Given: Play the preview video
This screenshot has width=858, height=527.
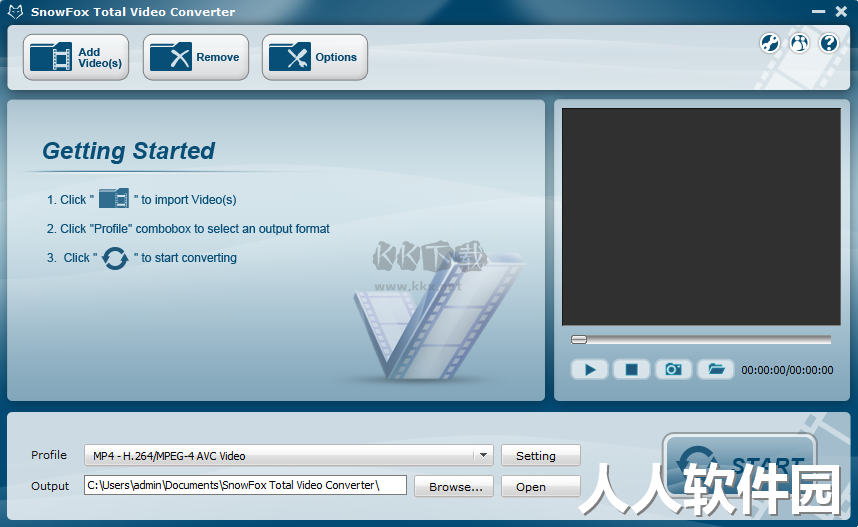Looking at the screenshot, I should coord(589,370).
